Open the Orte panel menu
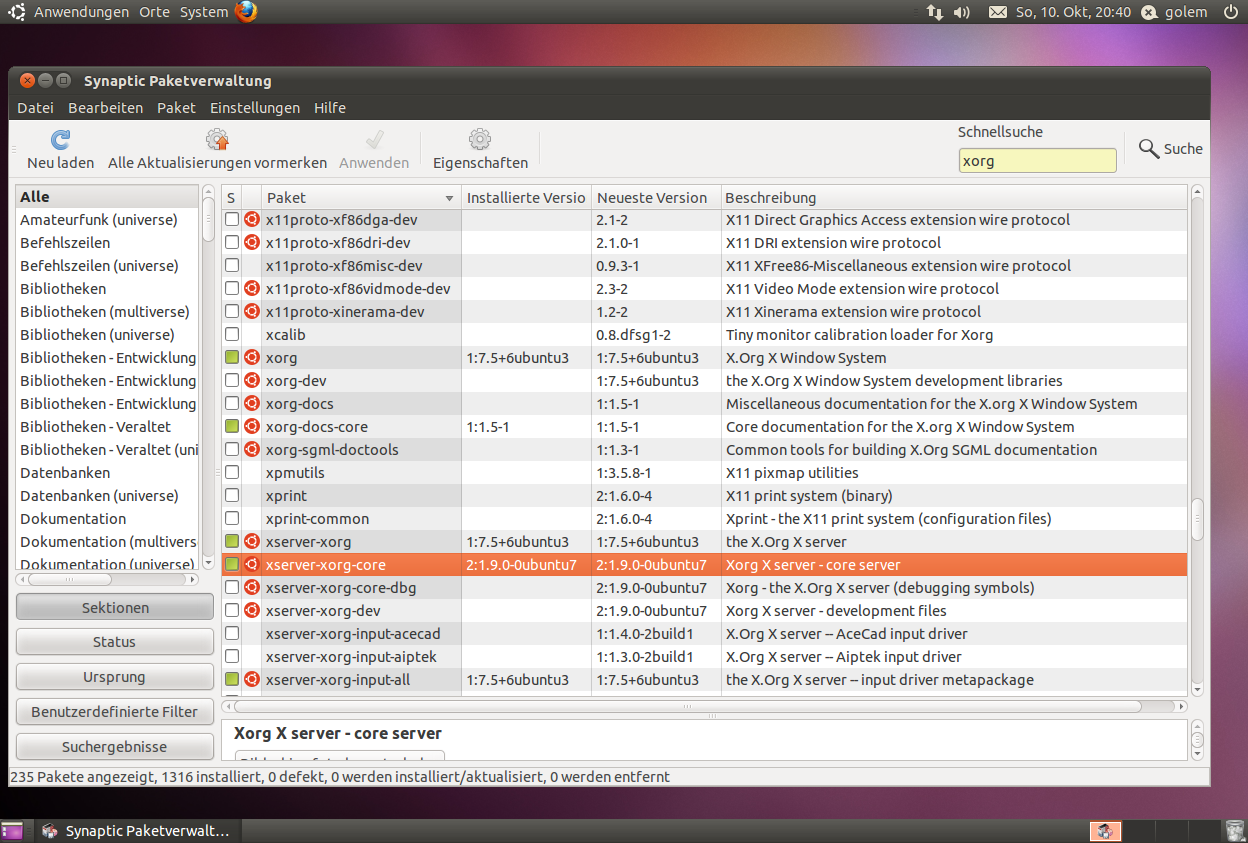This screenshot has height=843, width=1248. pos(155,12)
